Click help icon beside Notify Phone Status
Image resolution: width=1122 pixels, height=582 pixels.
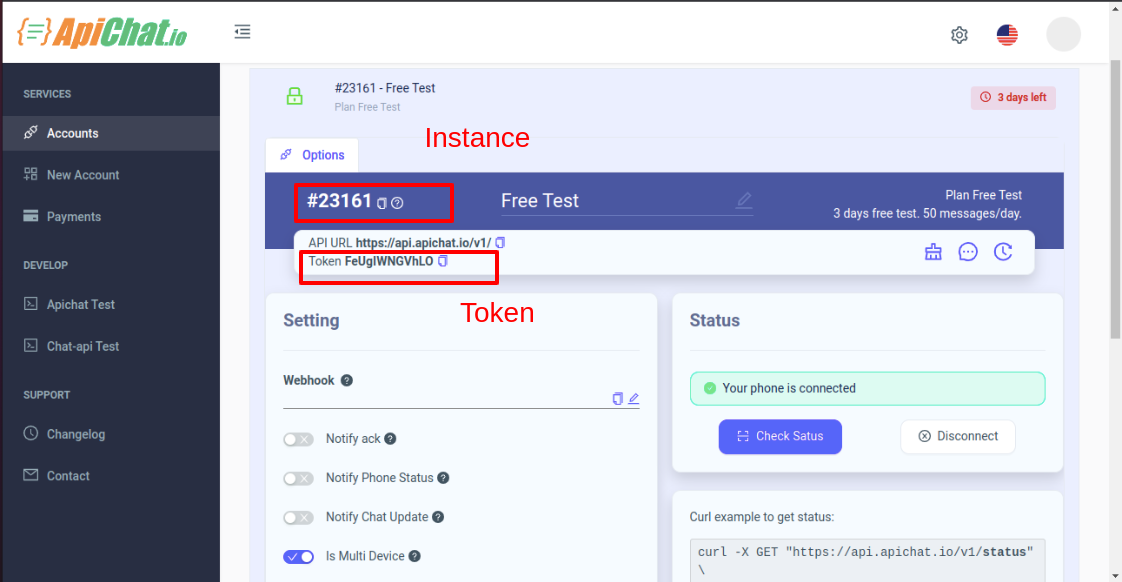[x=443, y=478]
